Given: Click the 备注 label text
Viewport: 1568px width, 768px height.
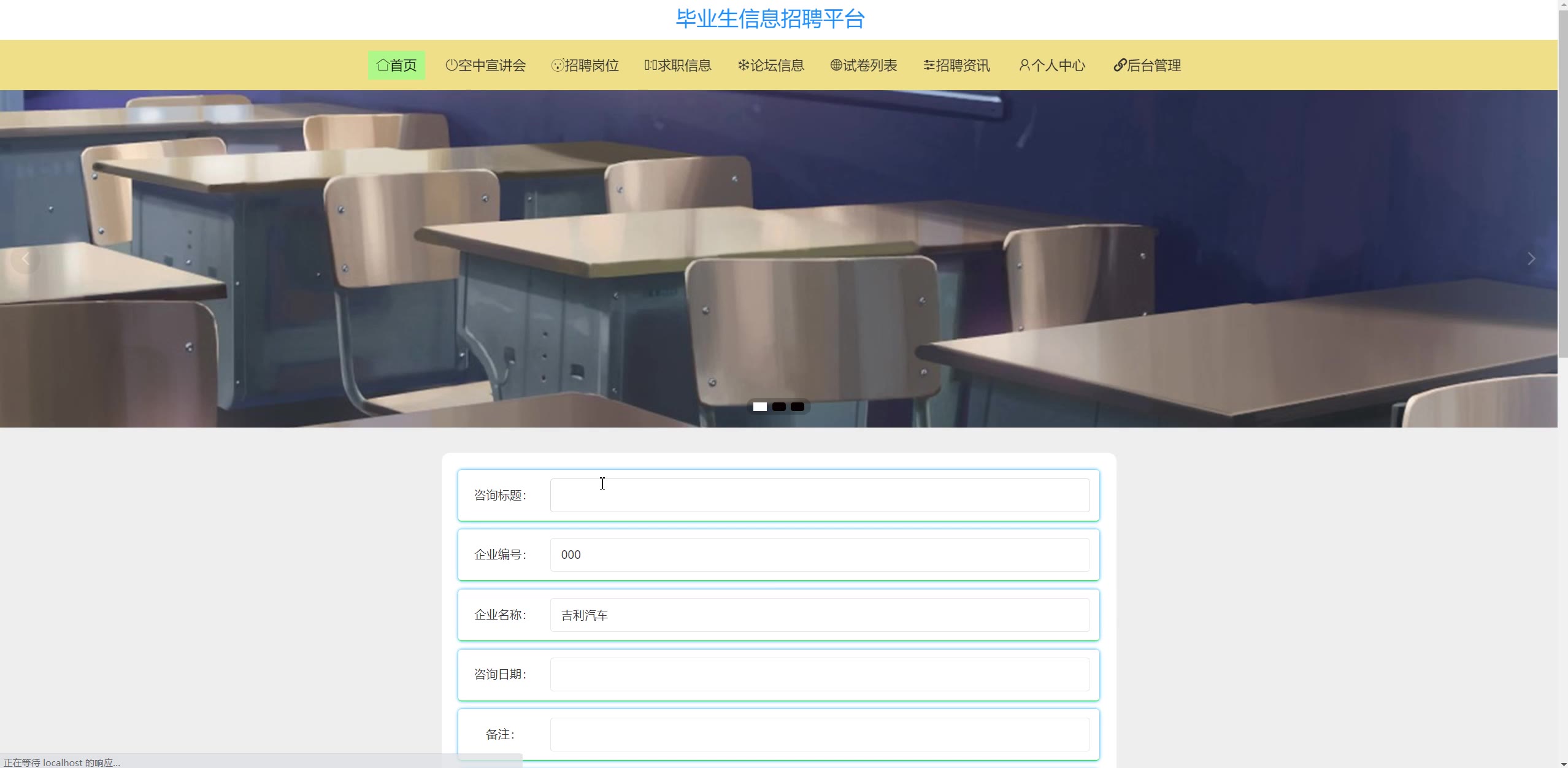Looking at the screenshot, I should tap(500, 734).
